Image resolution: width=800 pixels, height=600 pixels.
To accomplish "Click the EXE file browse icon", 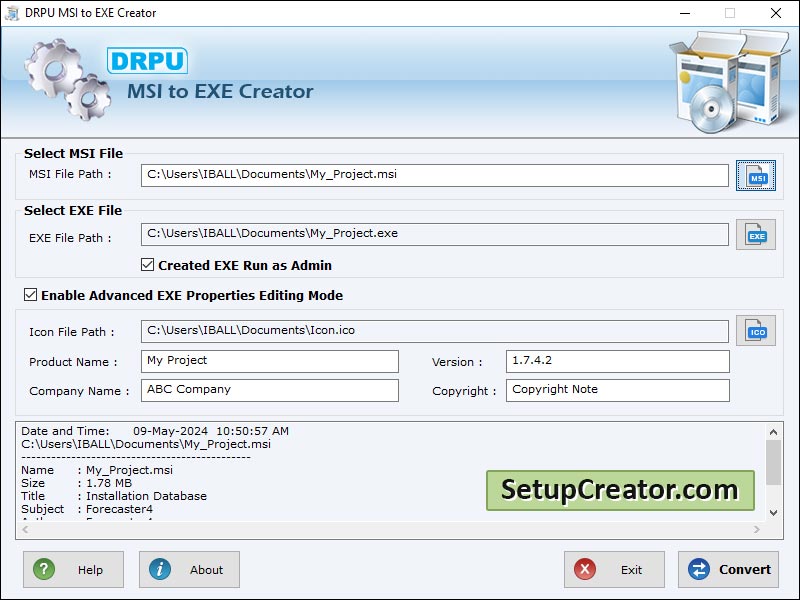I will click(756, 233).
